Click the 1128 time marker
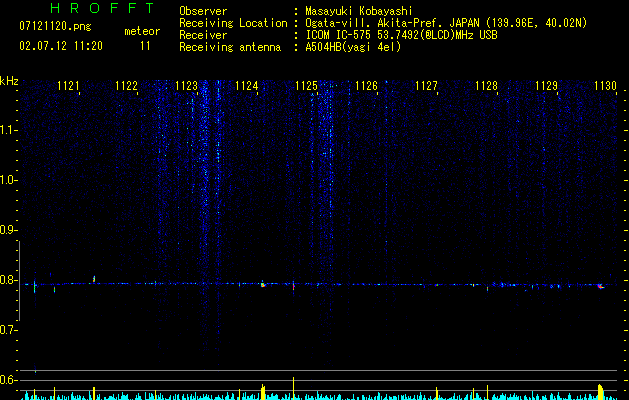This screenshot has width=629, height=400. 486,86
